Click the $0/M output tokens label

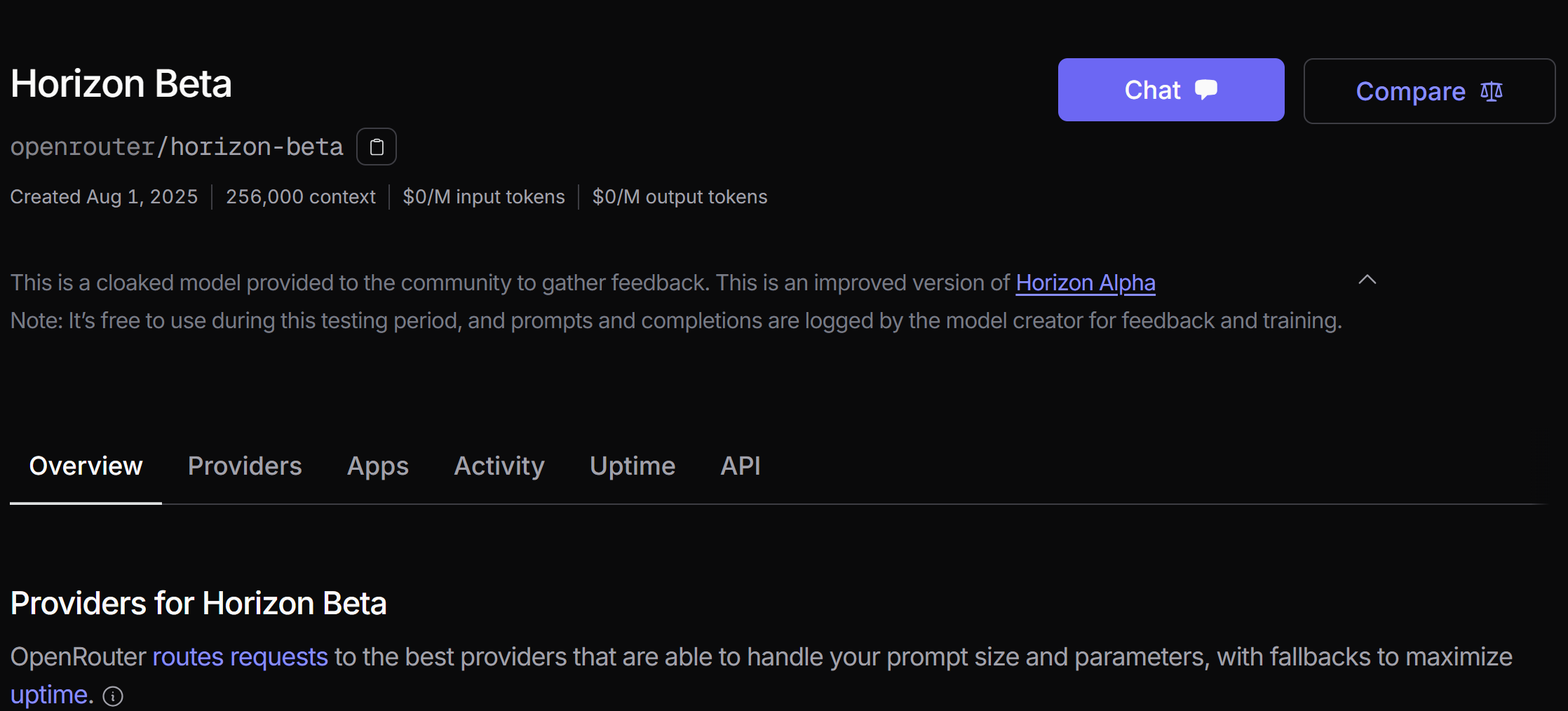(679, 197)
